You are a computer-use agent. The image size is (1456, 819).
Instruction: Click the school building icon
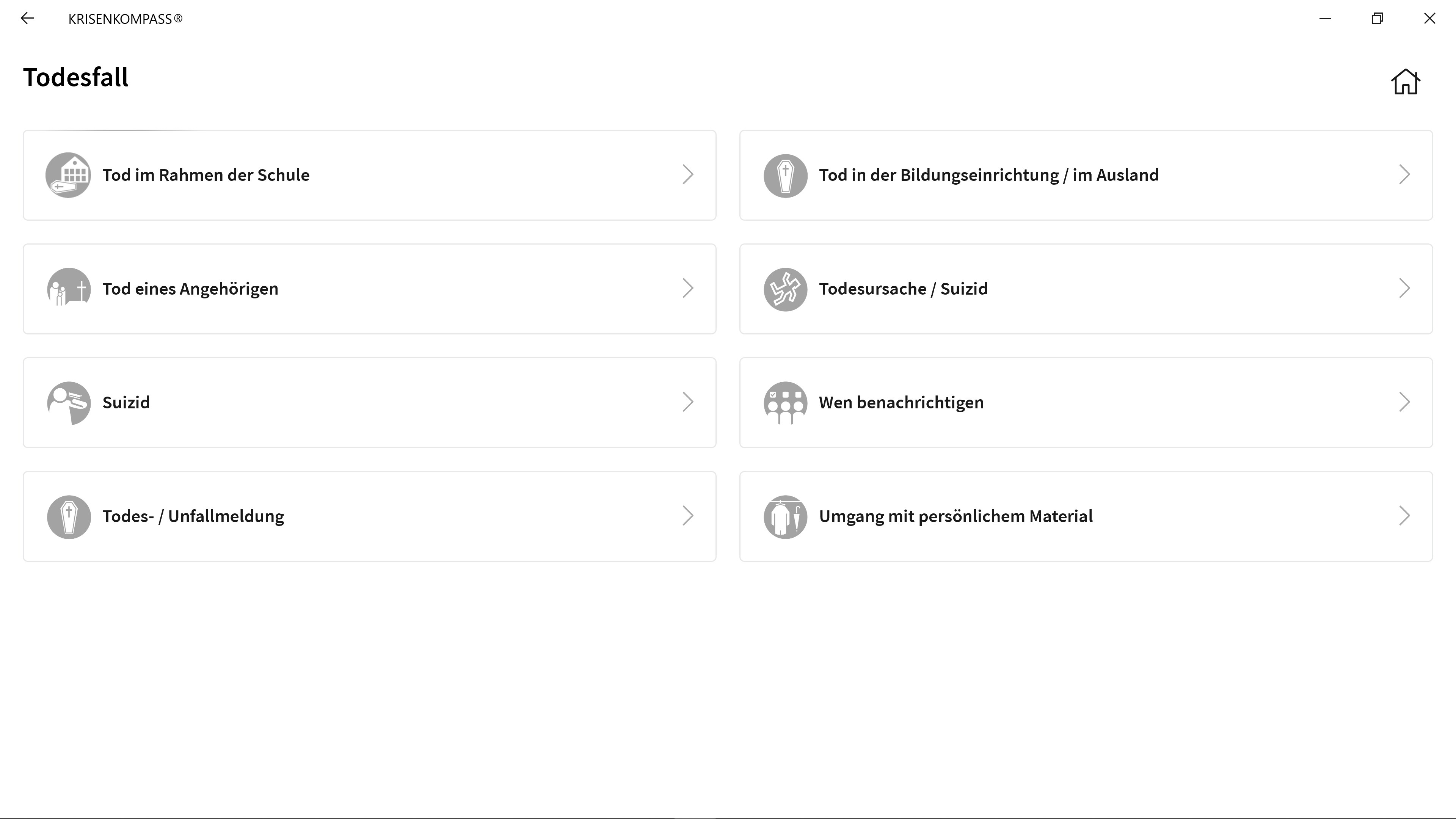(x=68, y=175)
